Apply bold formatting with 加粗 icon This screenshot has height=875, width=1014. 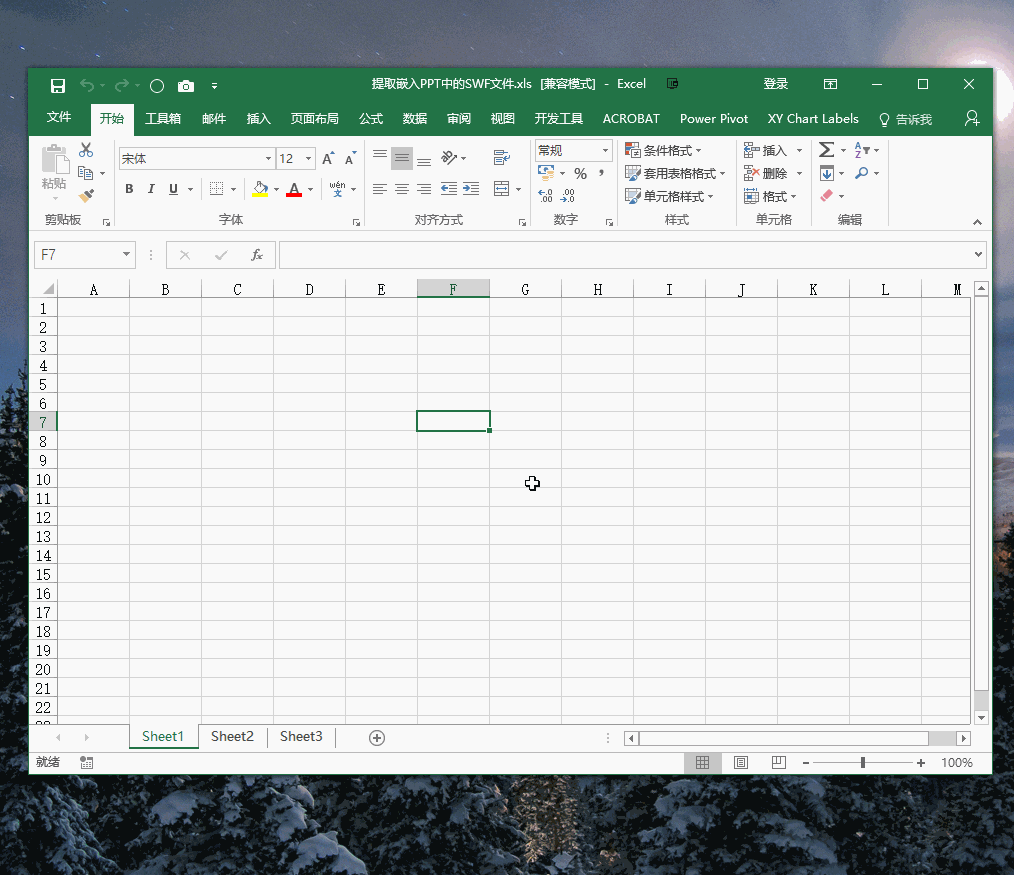pos(128,188)
